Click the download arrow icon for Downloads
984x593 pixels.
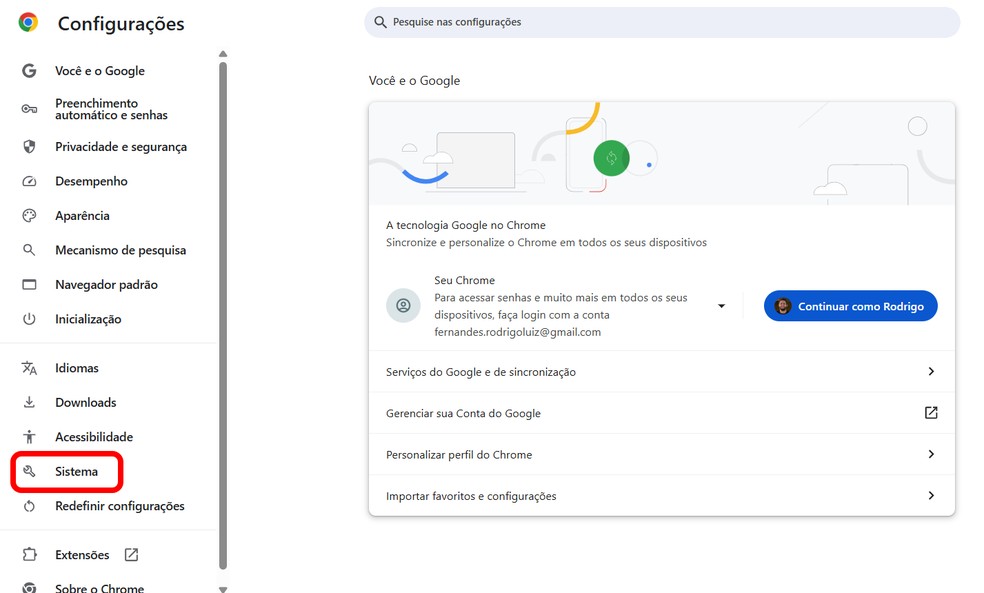[29, 402]
